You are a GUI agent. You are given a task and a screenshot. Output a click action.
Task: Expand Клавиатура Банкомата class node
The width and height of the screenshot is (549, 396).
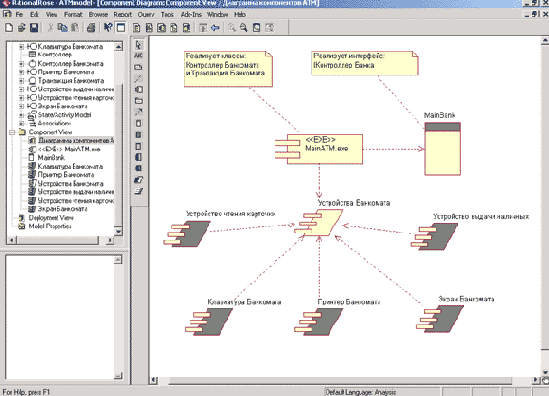(x=21, y=47)
